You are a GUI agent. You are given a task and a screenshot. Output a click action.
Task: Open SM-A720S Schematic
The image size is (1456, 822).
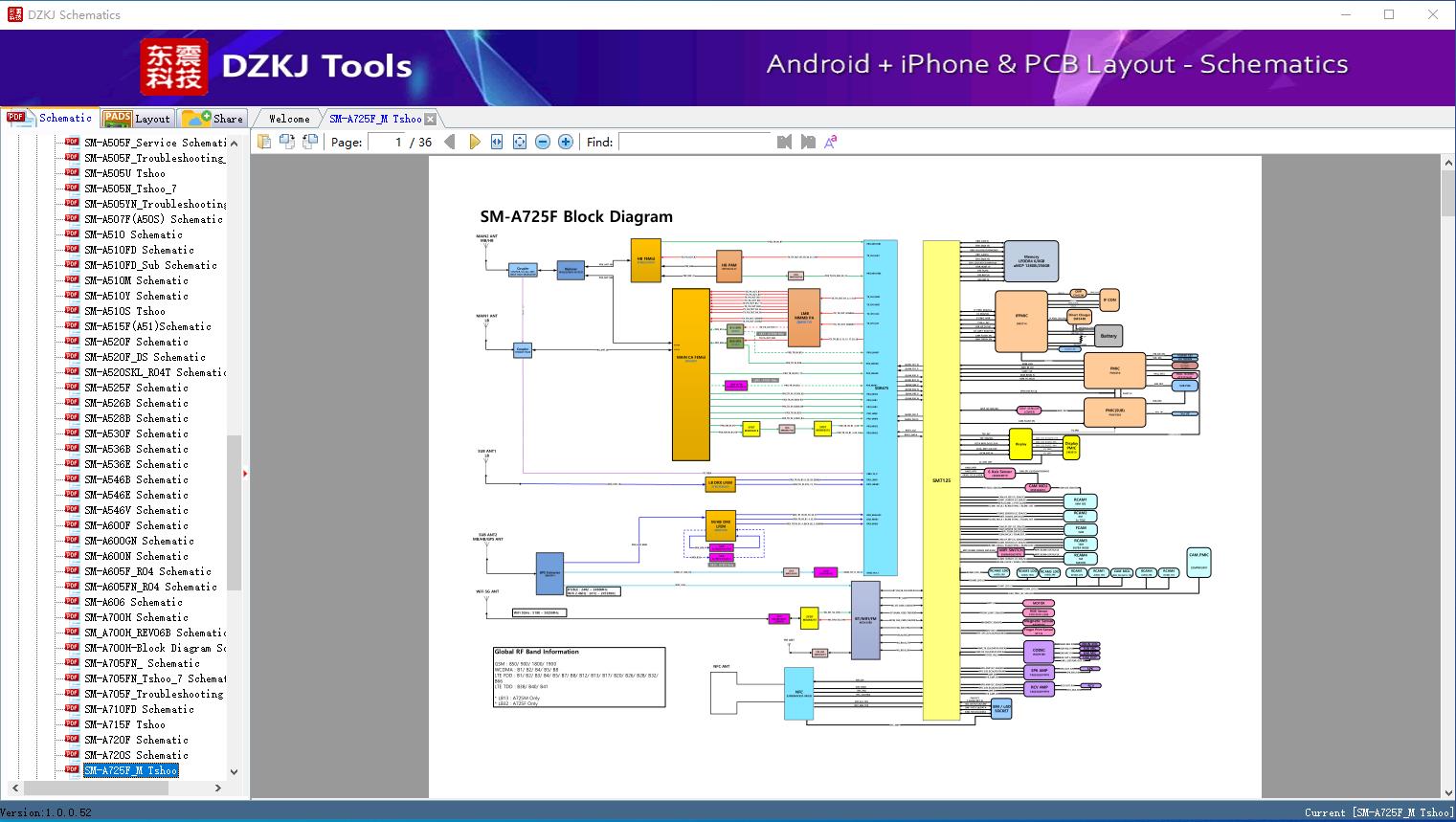tap(136, 755)
